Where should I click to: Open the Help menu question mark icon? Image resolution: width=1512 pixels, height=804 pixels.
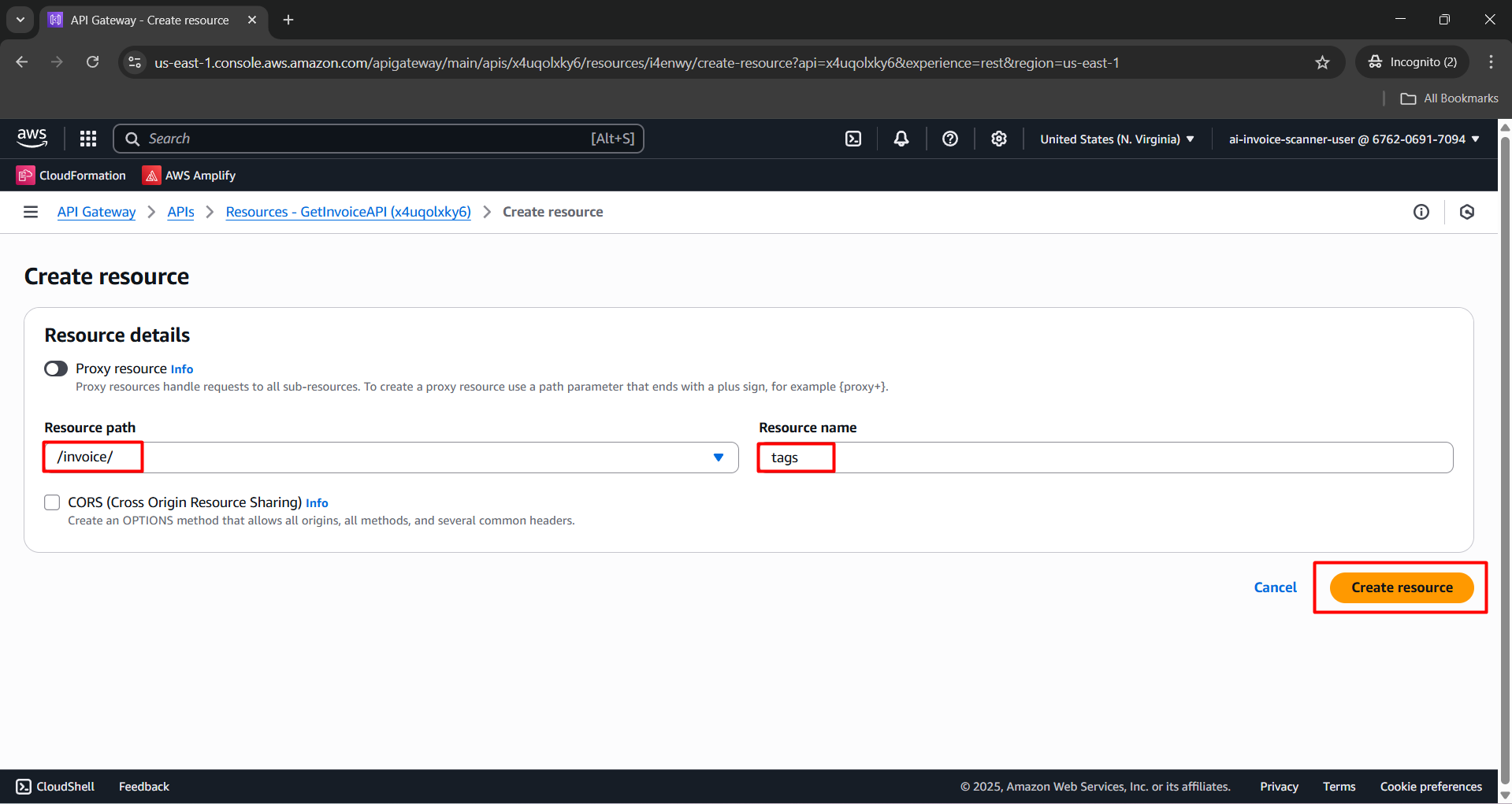tap(949, 138)
